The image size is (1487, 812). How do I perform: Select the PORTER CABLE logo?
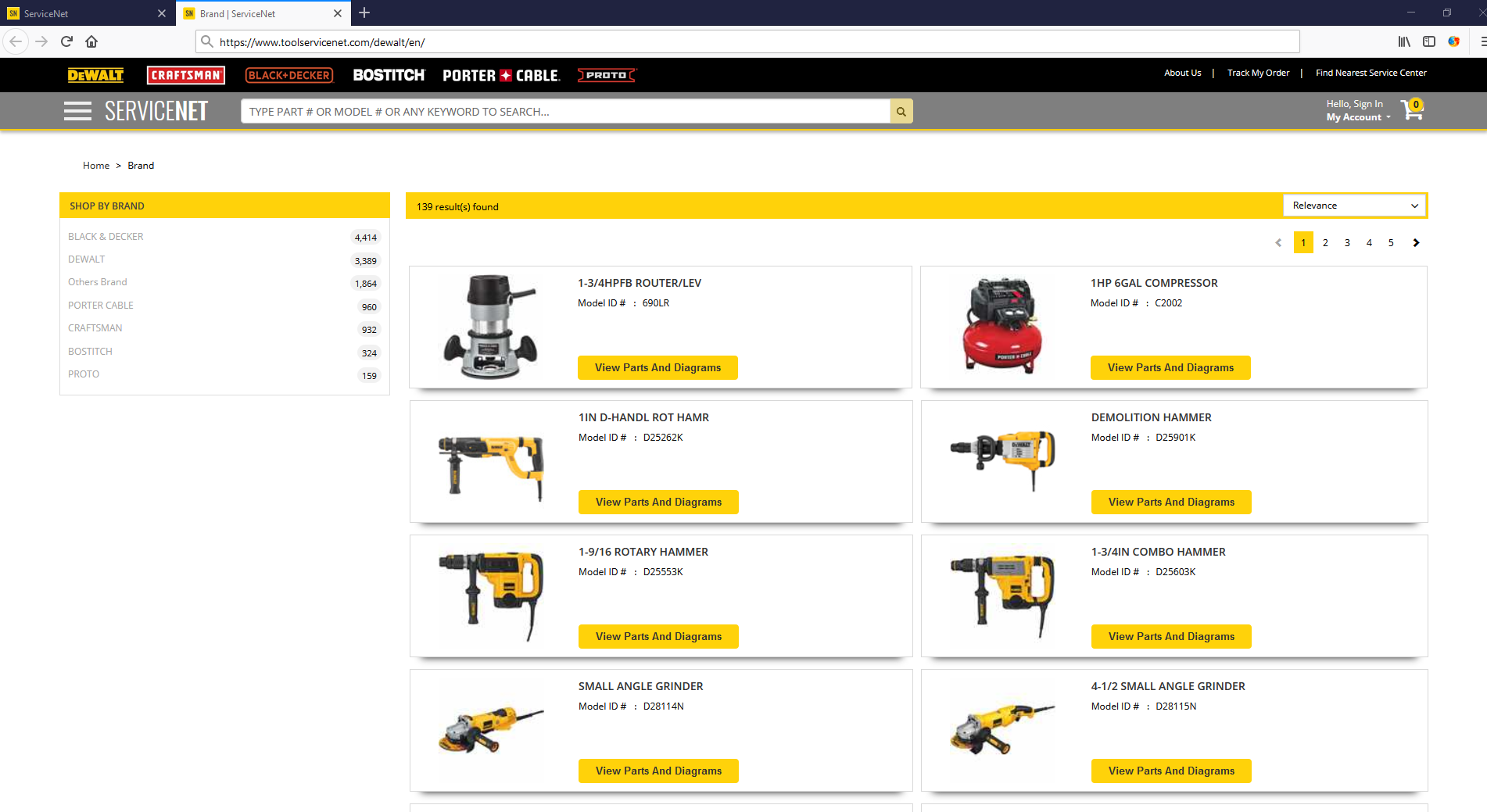coord(500,75)
